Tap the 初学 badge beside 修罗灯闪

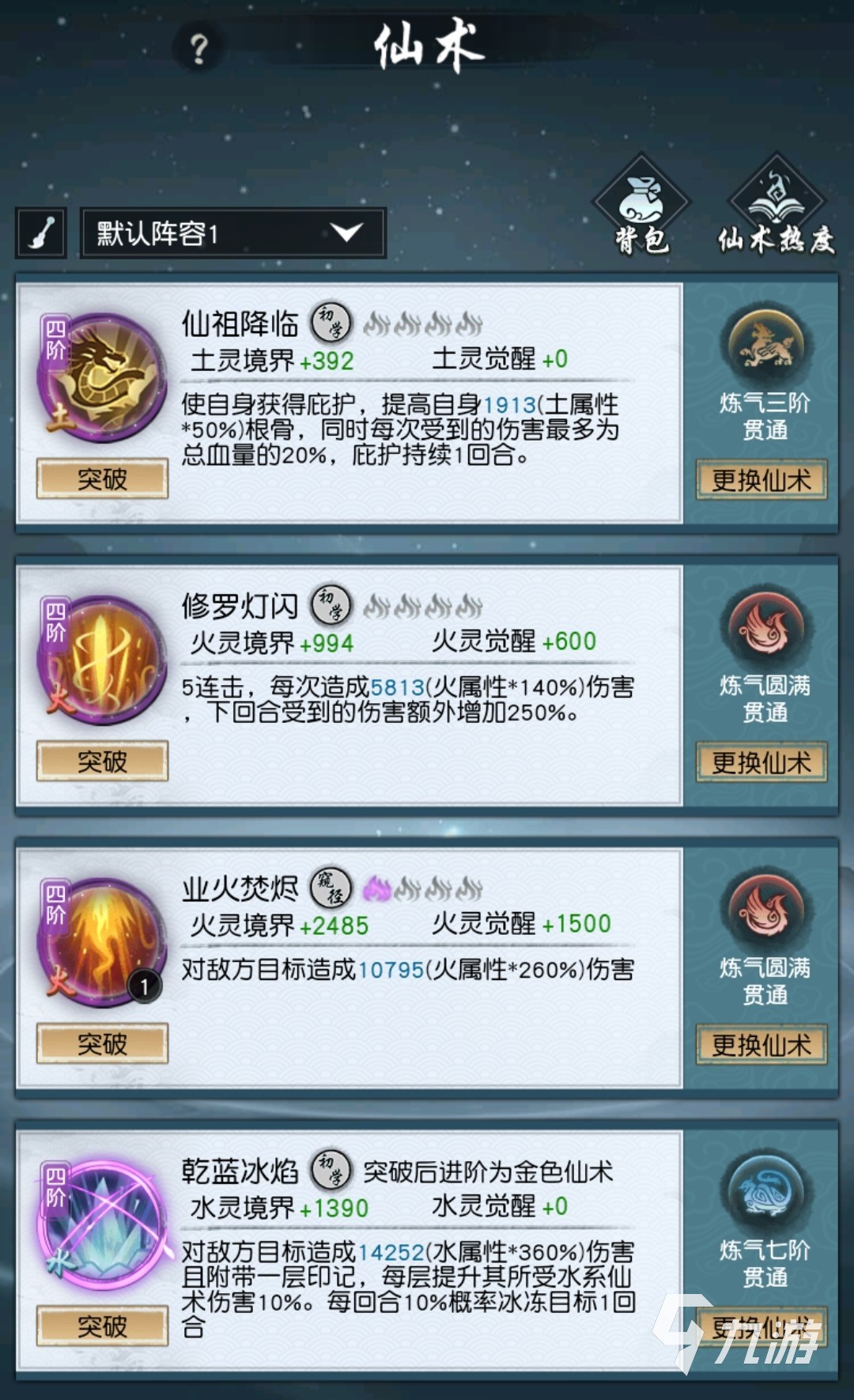pyautogui.click(x=330, y=605)
